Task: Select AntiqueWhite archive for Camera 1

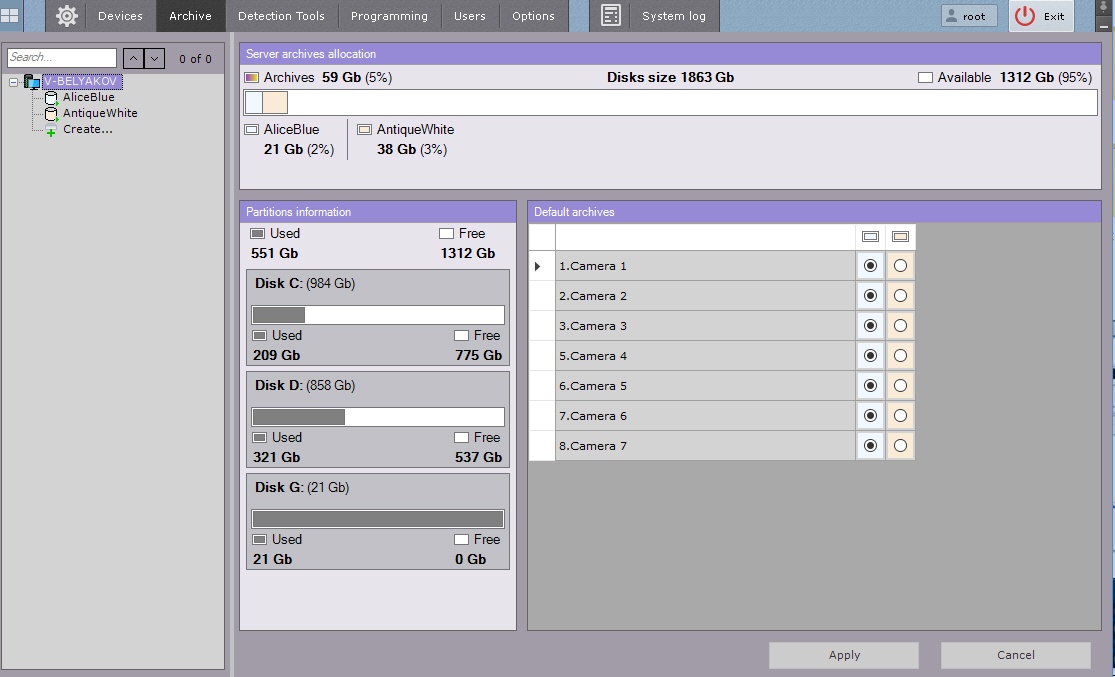Action: tap(900, 266)
